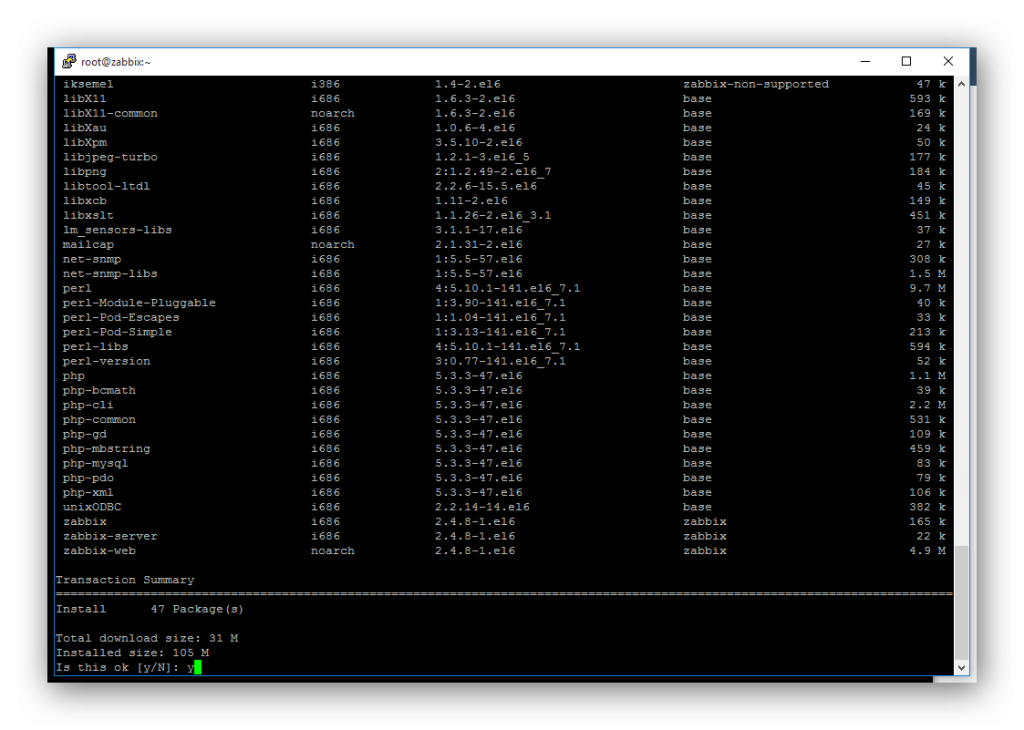This screenshot has height=730, width=1024.
Task: Open the PuTTY system menu icon
Action: (x=69, y=61)
